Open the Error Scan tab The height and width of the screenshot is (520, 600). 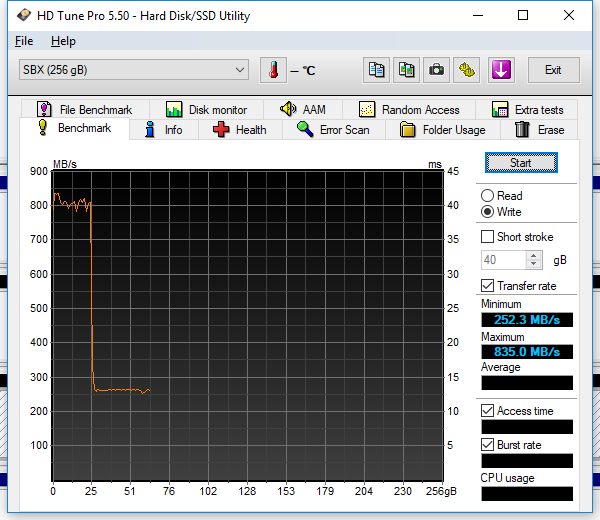[x=334, y=130]
